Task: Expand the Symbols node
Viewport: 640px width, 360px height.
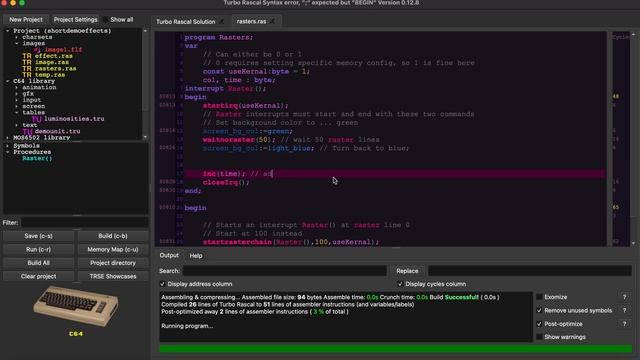Action: pyautogui.click(x=7, y=146)
